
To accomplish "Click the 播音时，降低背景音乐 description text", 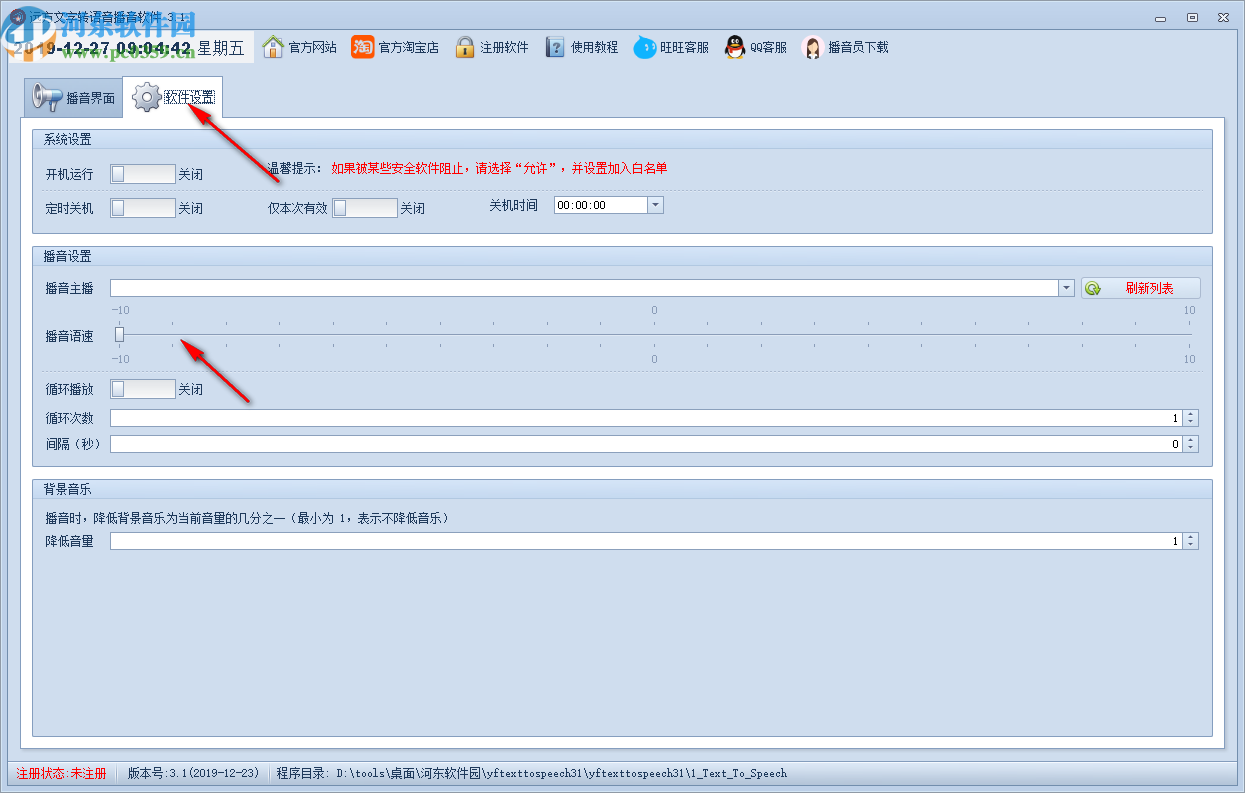I will click(247, 518).
